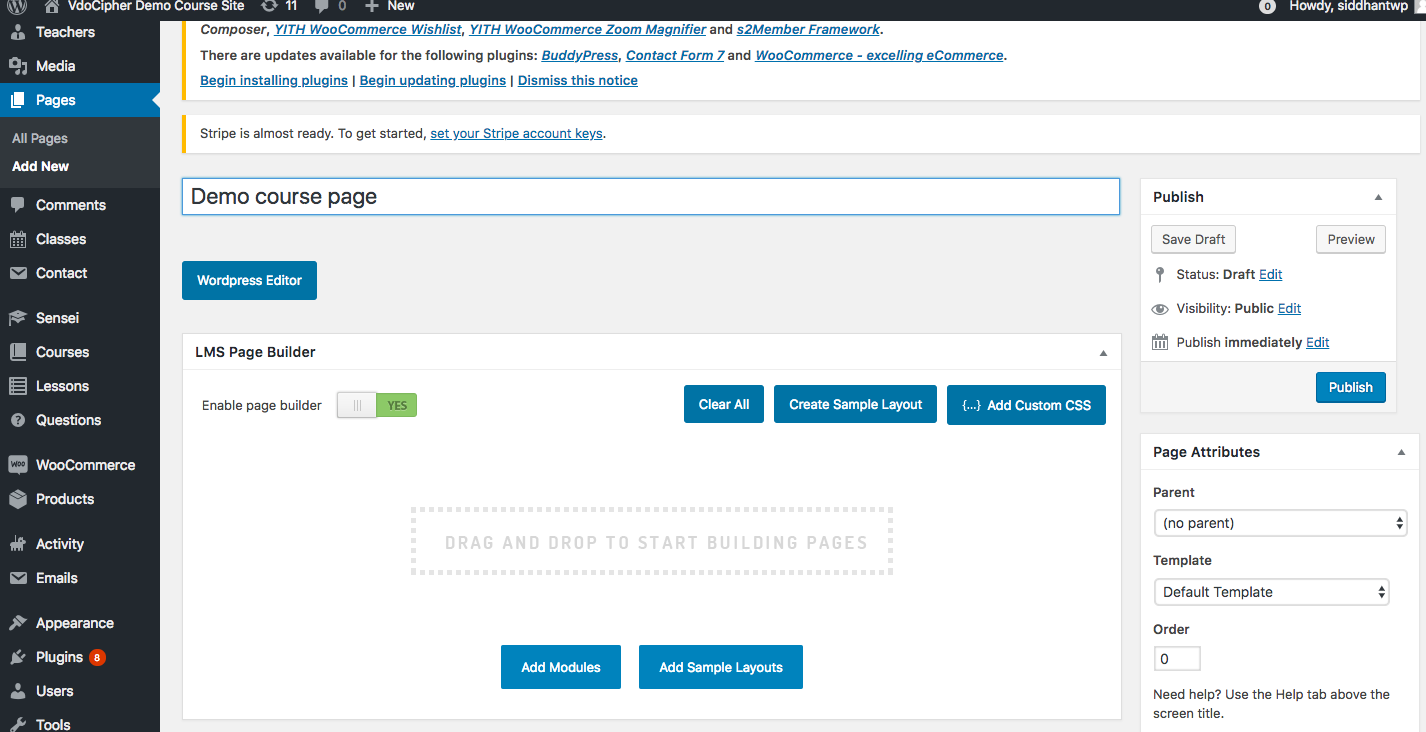The height and width of the screenshot is (732, 1426).
Task: Click the Questions help icon
Action: (17, 420)
